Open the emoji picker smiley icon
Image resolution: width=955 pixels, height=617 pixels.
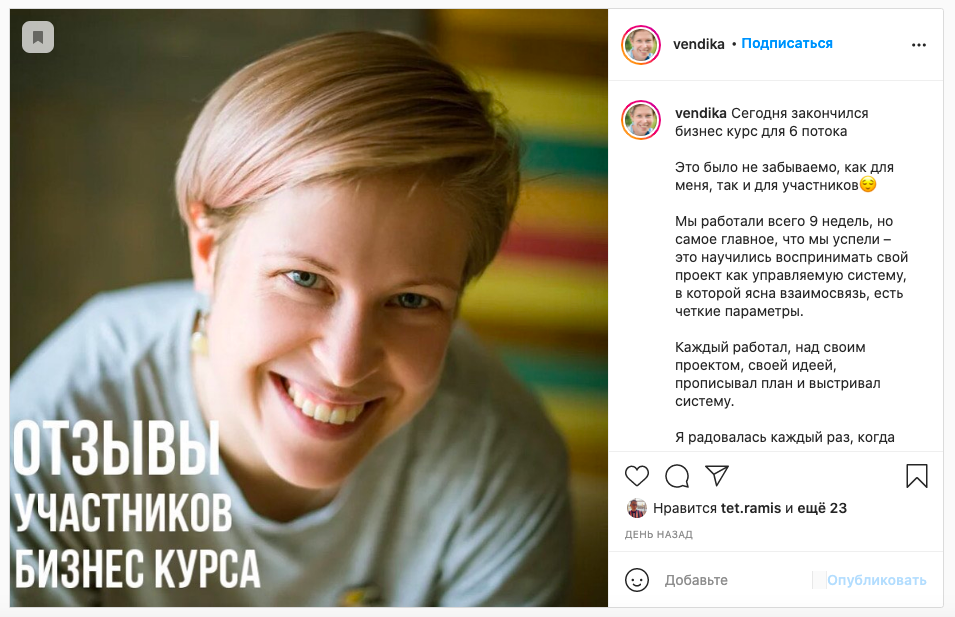click(x=637, y=580)
